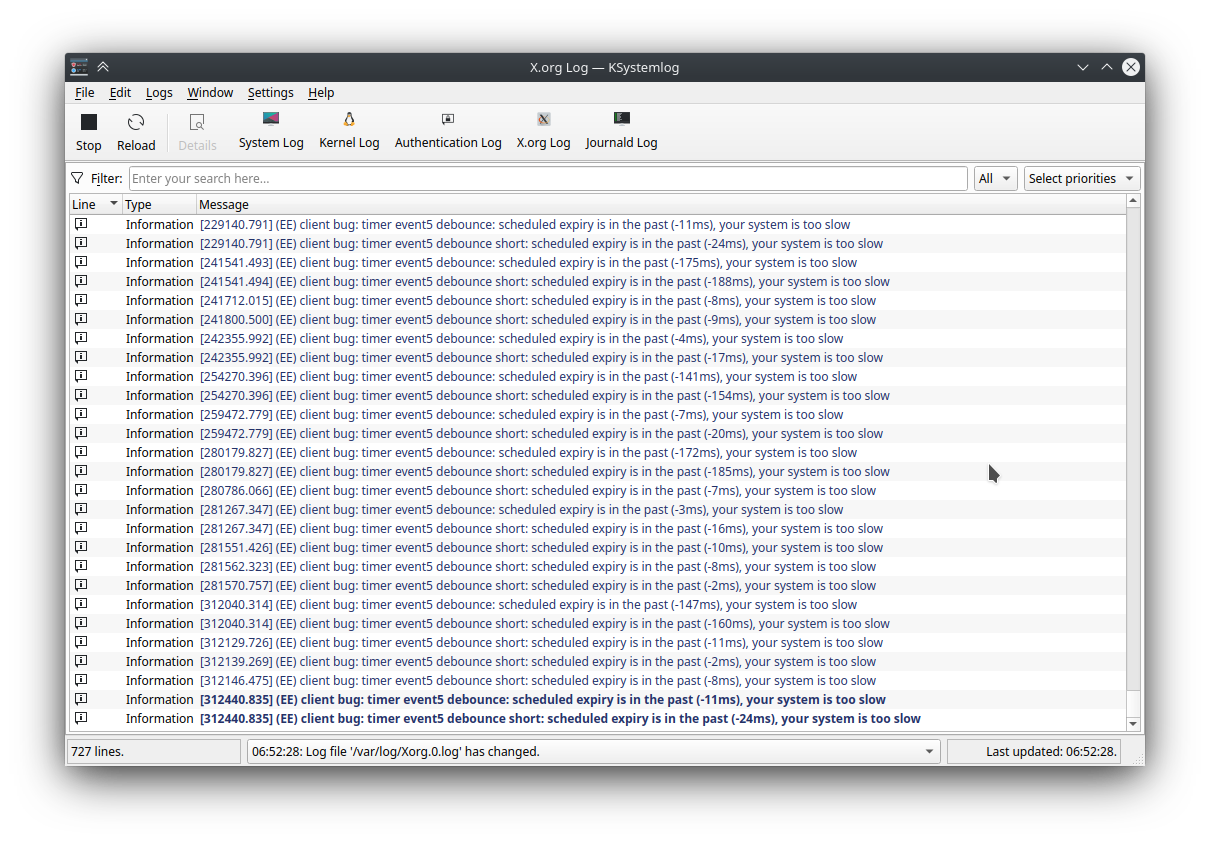
Task: Click the line icon of the [312146.475] row
Action: 81,680
